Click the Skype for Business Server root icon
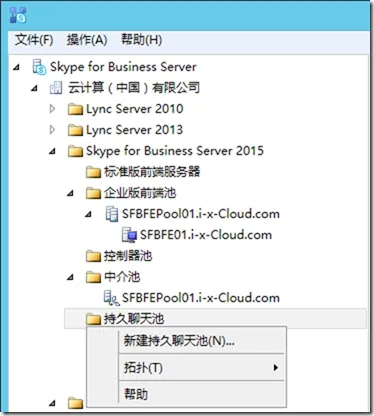This screenshot has width=374, height=416. click(x=39, y=67)
